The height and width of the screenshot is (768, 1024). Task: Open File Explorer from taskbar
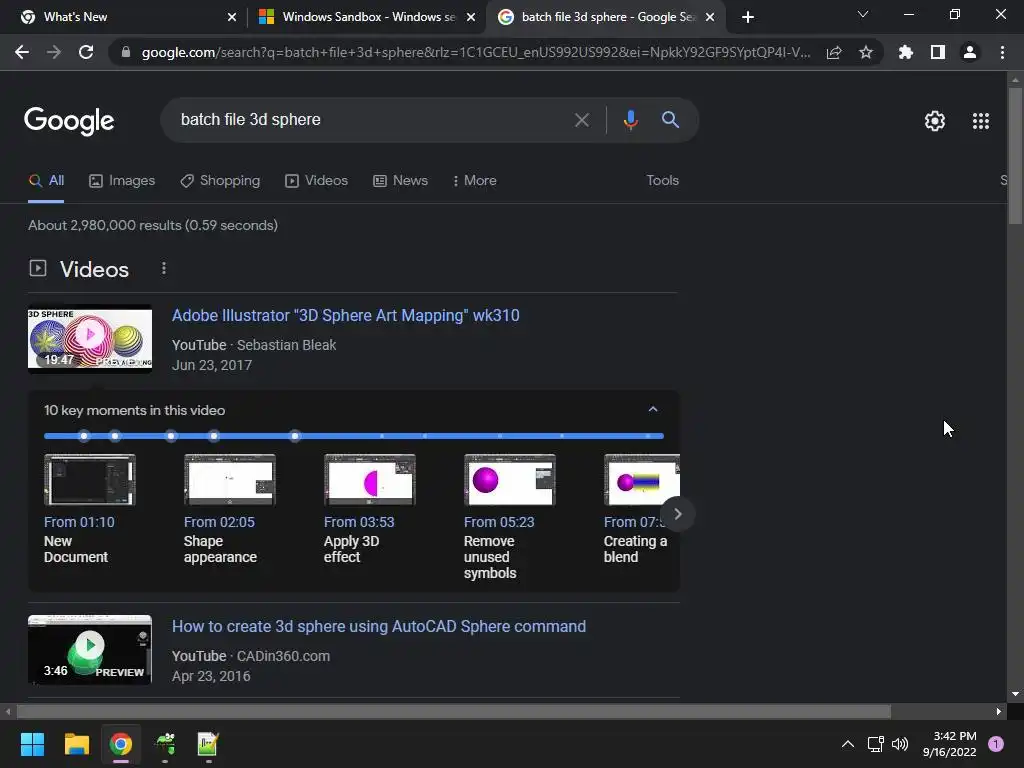pyautogui.click(x=76, y=744)
